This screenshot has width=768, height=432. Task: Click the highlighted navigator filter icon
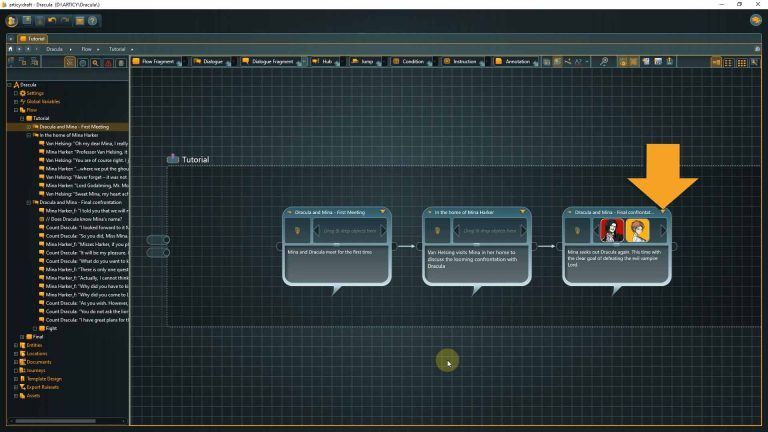coord(70,62)
